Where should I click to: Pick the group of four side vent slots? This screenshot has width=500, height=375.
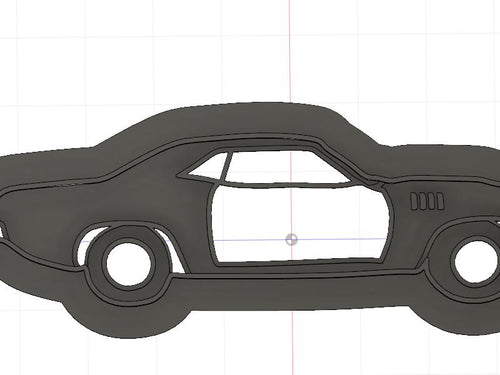[x=427, y=201]
